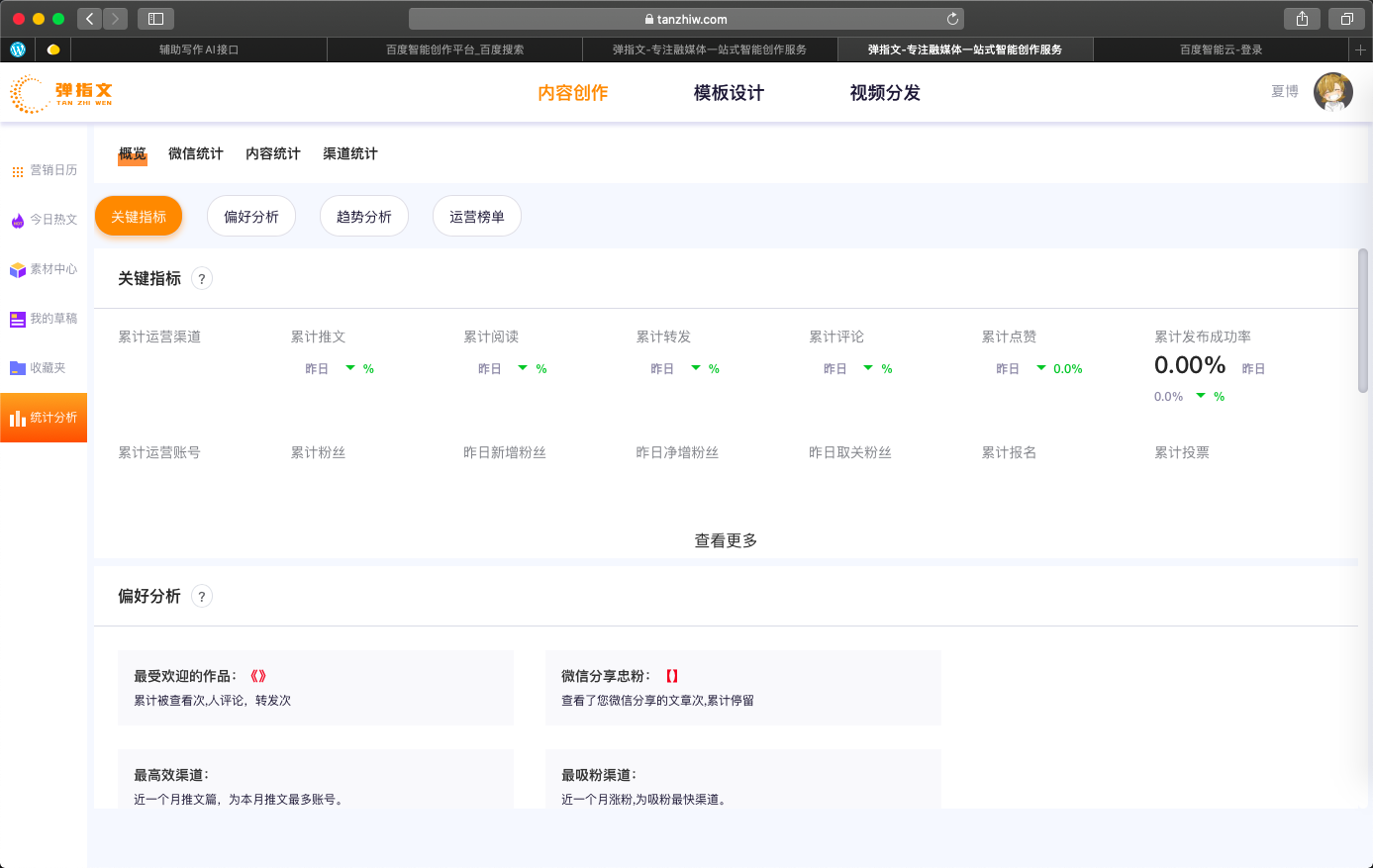Click the tanzhiw.com address bar
This screenshot has height=868, width=1373.
pos(685,19)
